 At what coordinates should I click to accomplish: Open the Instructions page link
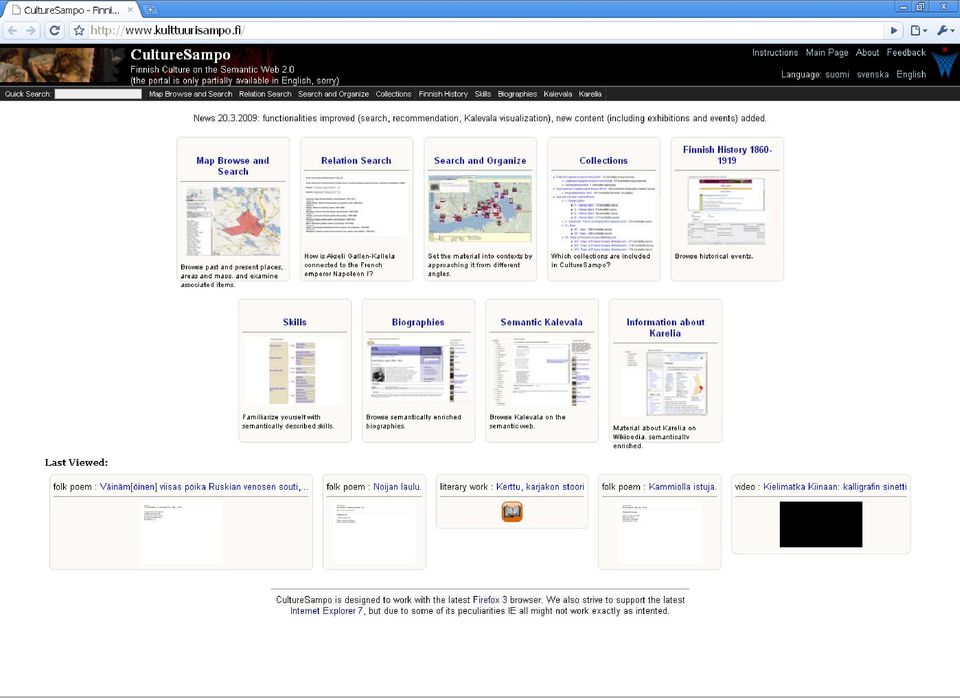pos(774,53)
